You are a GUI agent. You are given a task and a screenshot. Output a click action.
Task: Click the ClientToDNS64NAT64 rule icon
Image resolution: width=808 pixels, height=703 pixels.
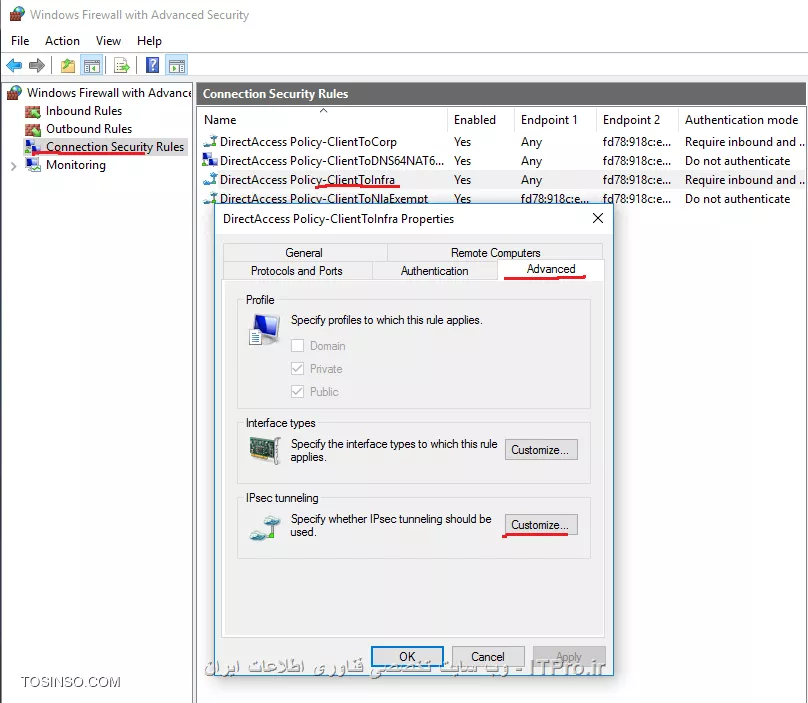point(210,160)
